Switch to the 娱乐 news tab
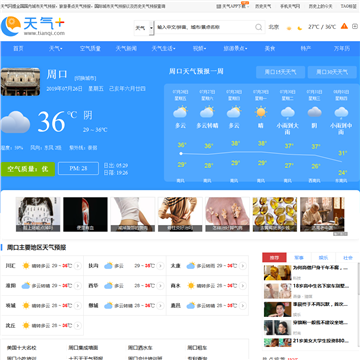 pos(323,258)
